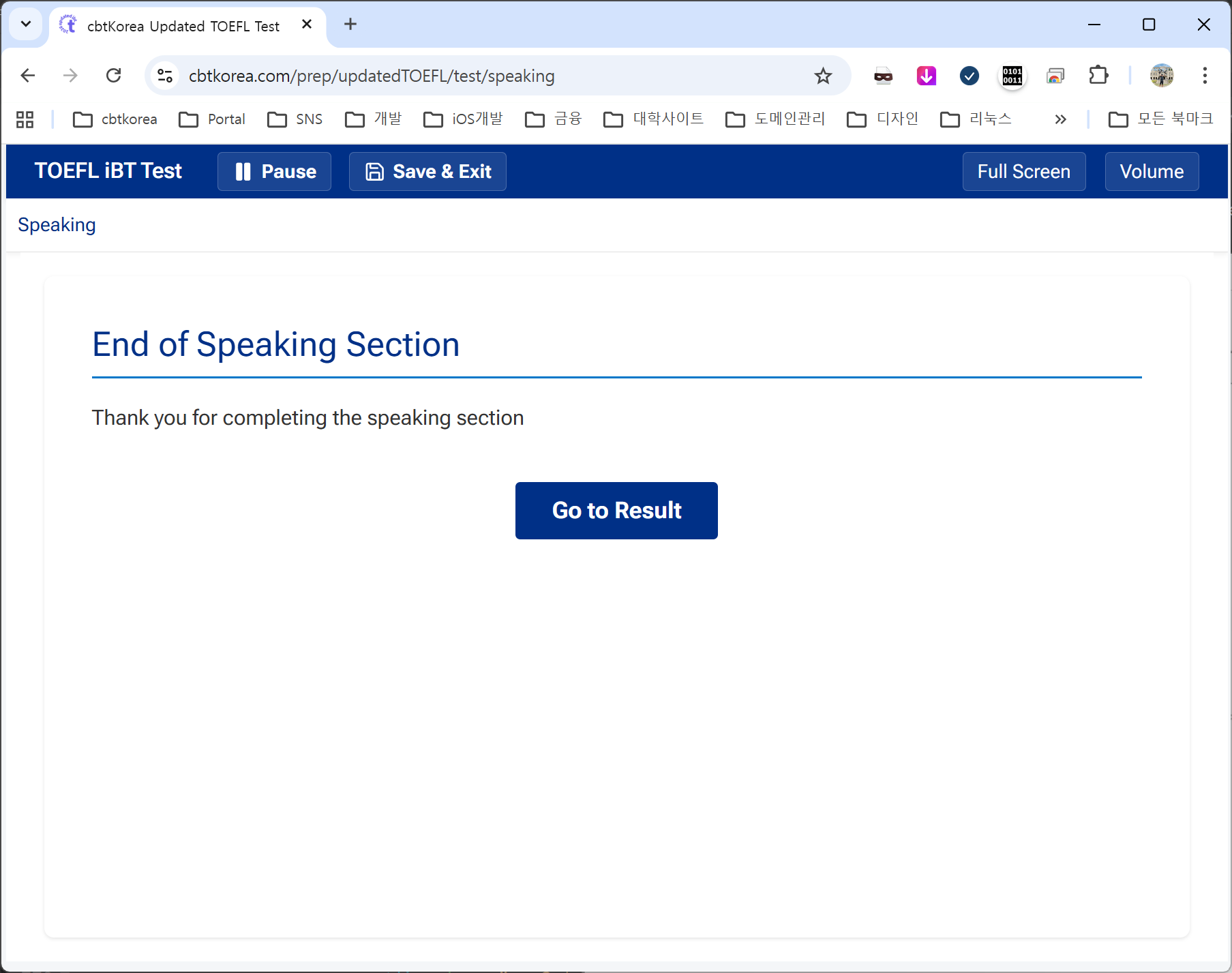Open a new browser tab
Screen dimensions: 1232x973
350,25
